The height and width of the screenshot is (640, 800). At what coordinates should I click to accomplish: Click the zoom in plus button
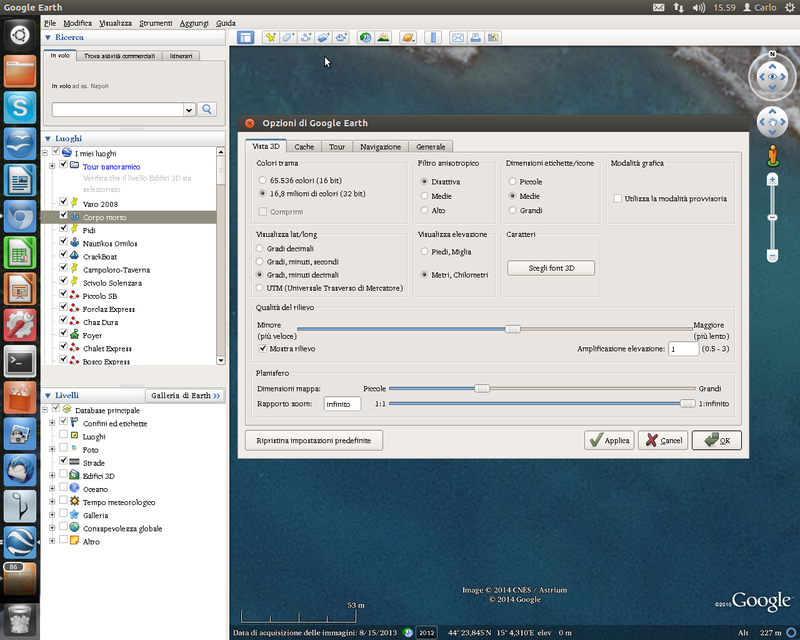point(772,179)
